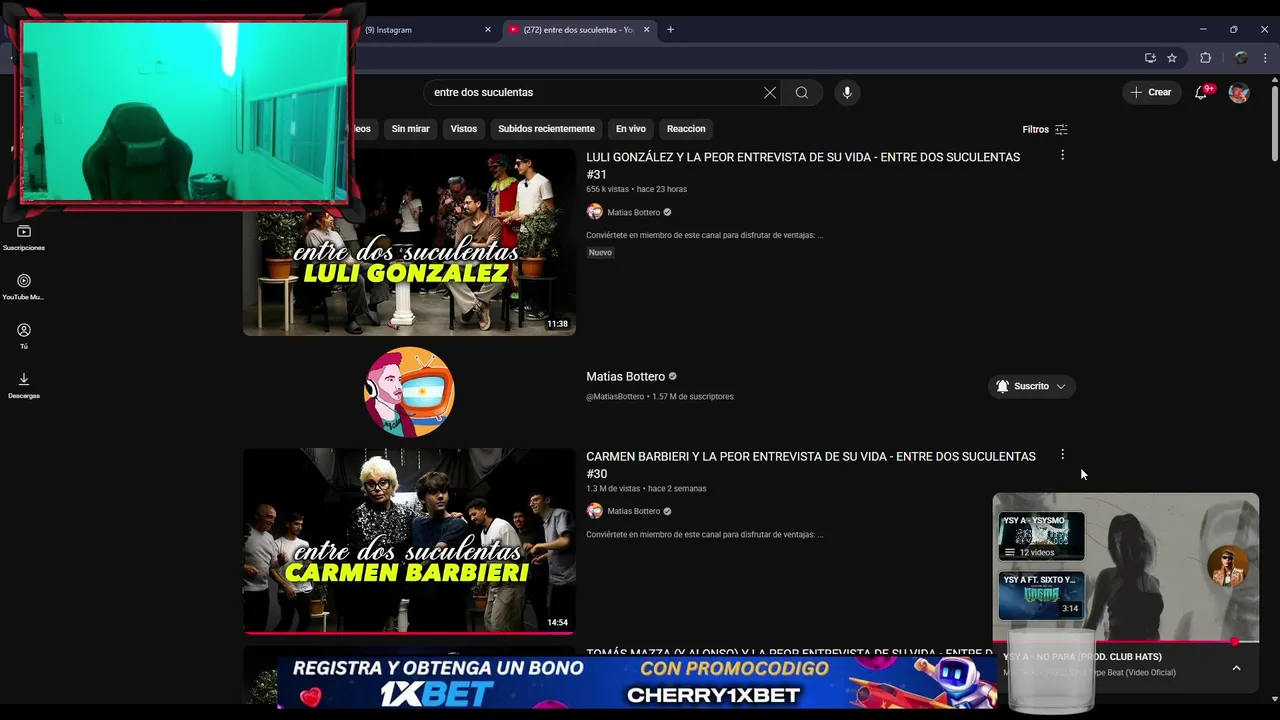Open Matias Bottero channel name link
The image size is (1280, 720).
pos(625,377)
